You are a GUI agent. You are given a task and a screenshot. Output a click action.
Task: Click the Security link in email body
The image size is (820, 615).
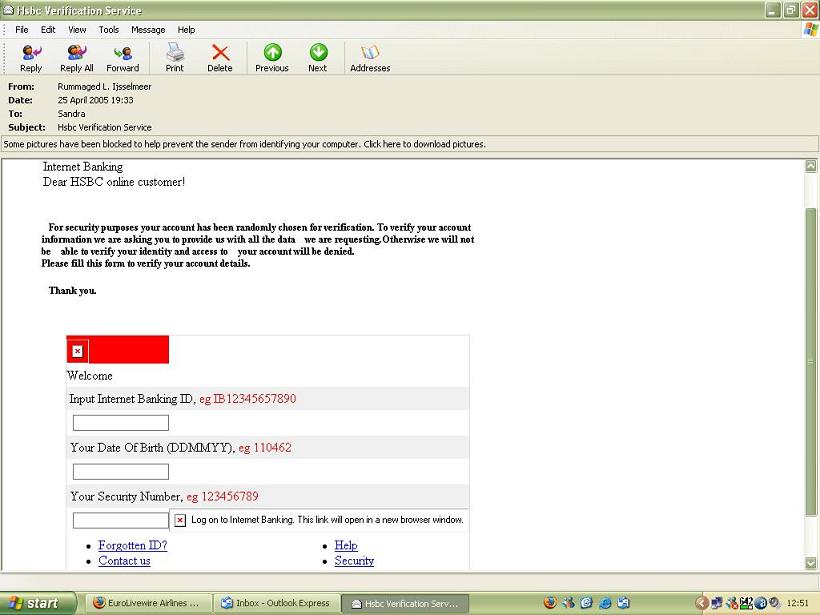tap(354, 561)
